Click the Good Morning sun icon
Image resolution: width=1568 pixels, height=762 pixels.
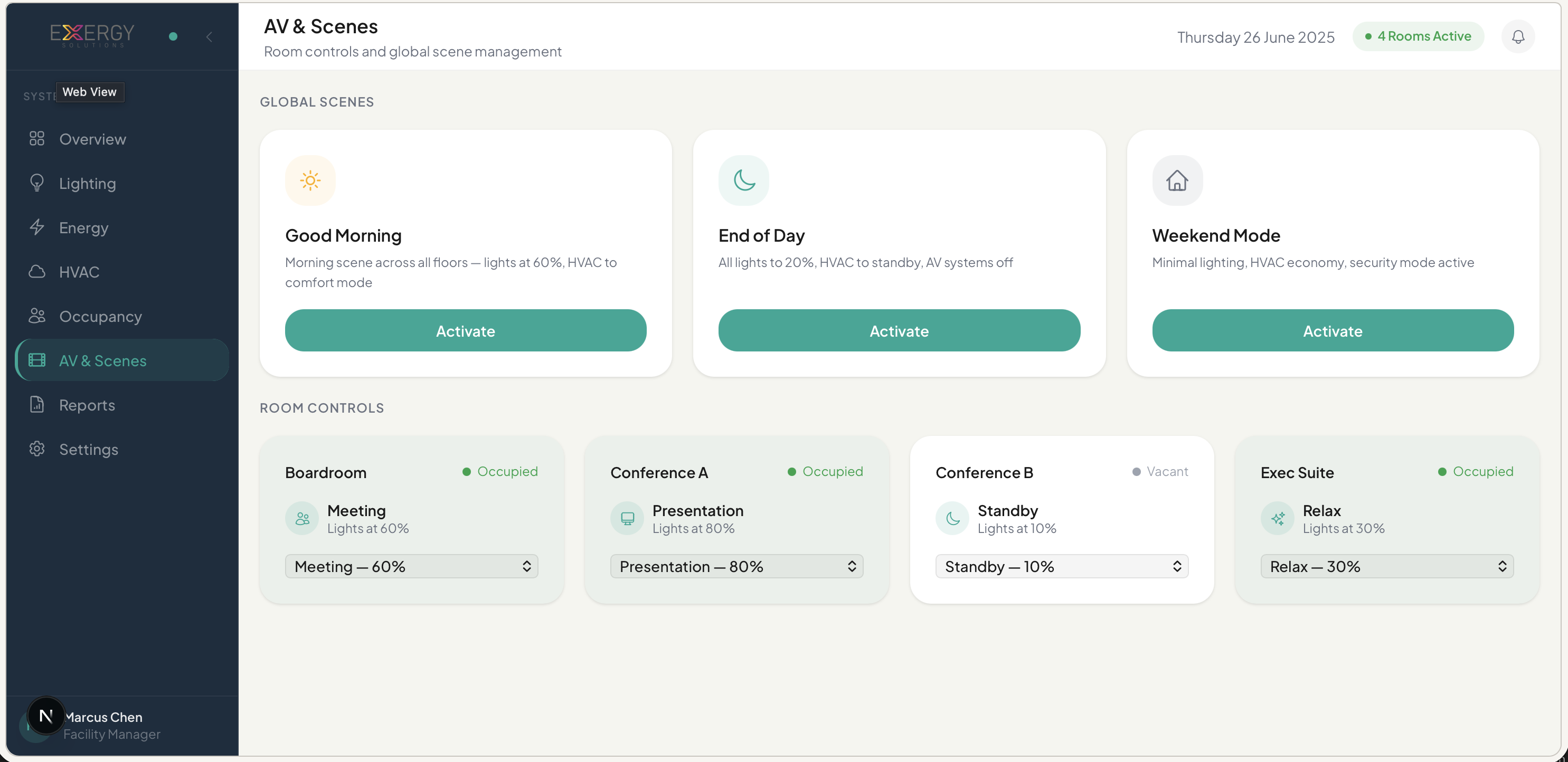click(310, 180)
